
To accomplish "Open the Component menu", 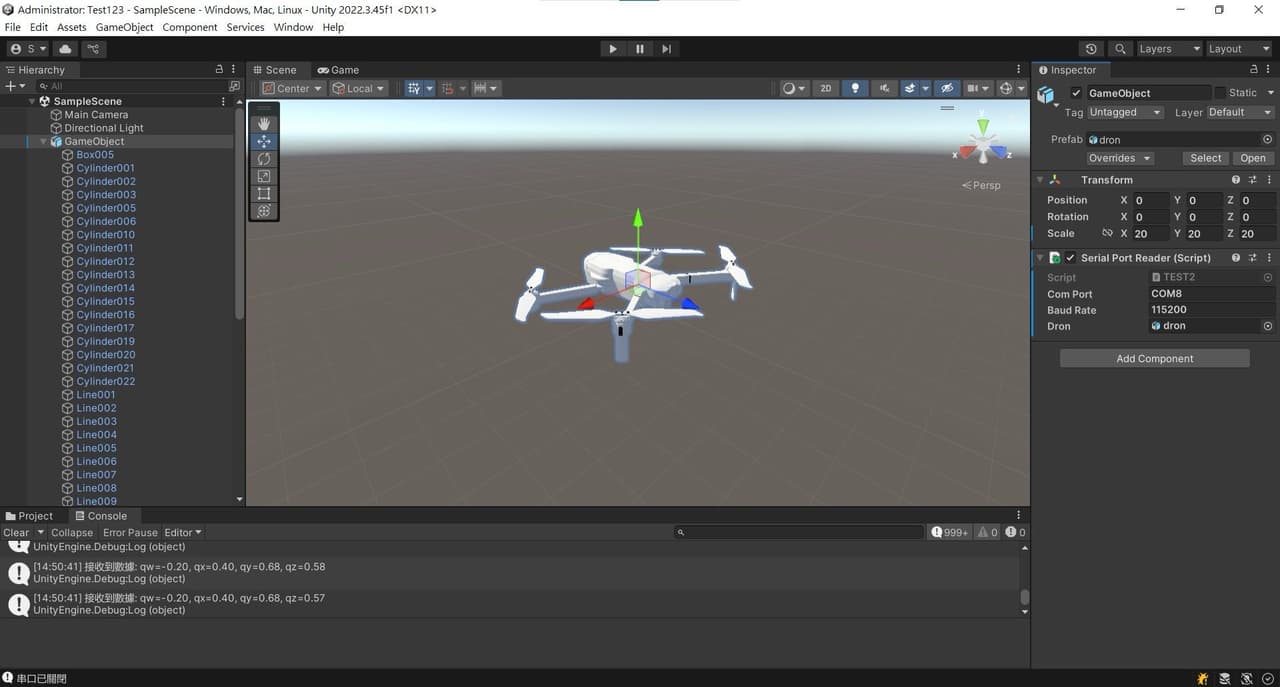I will coord(189,27).
